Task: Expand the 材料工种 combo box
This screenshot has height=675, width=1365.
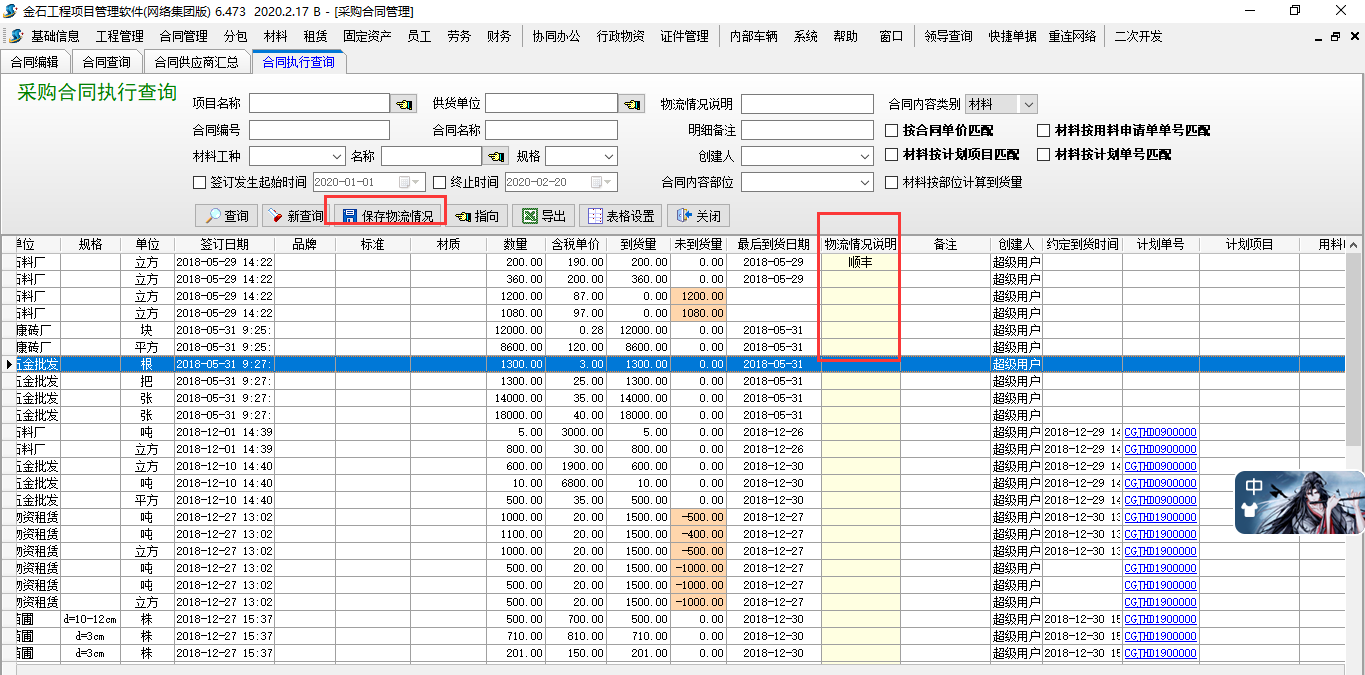Action: (x=337, y=157)
